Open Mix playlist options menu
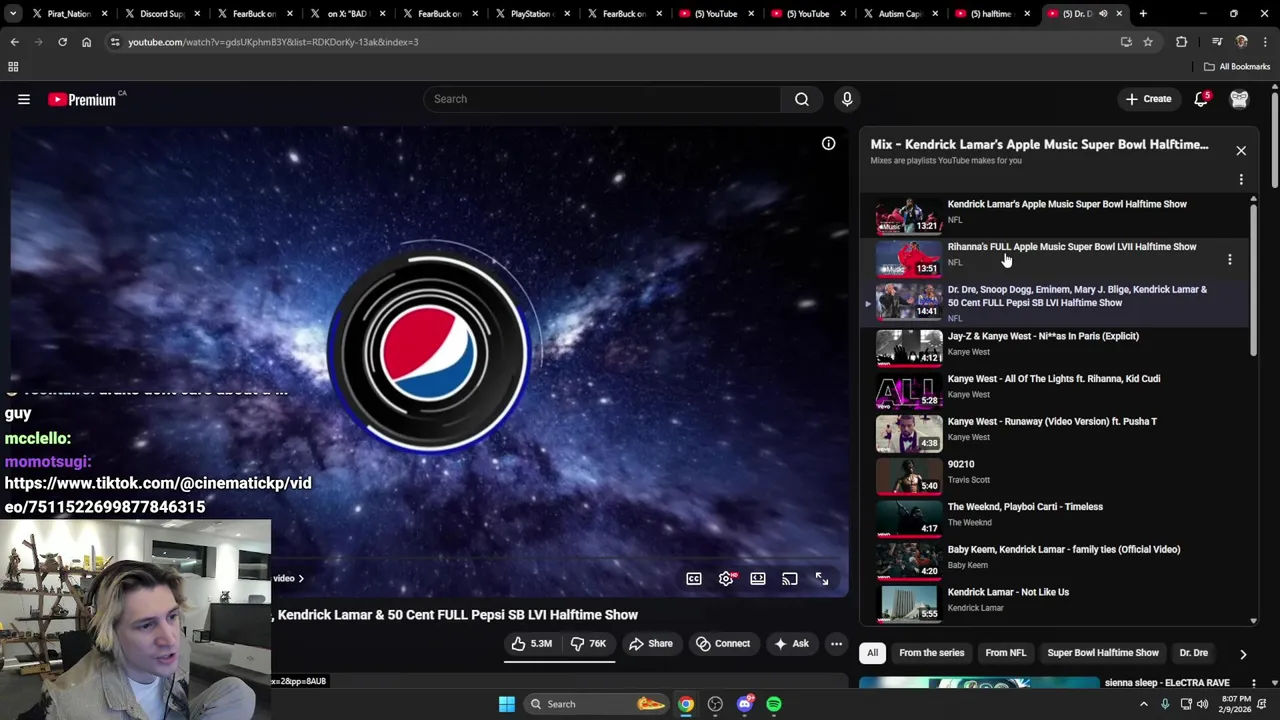The image size is (1280, 720). click(x=1241, y=180)
